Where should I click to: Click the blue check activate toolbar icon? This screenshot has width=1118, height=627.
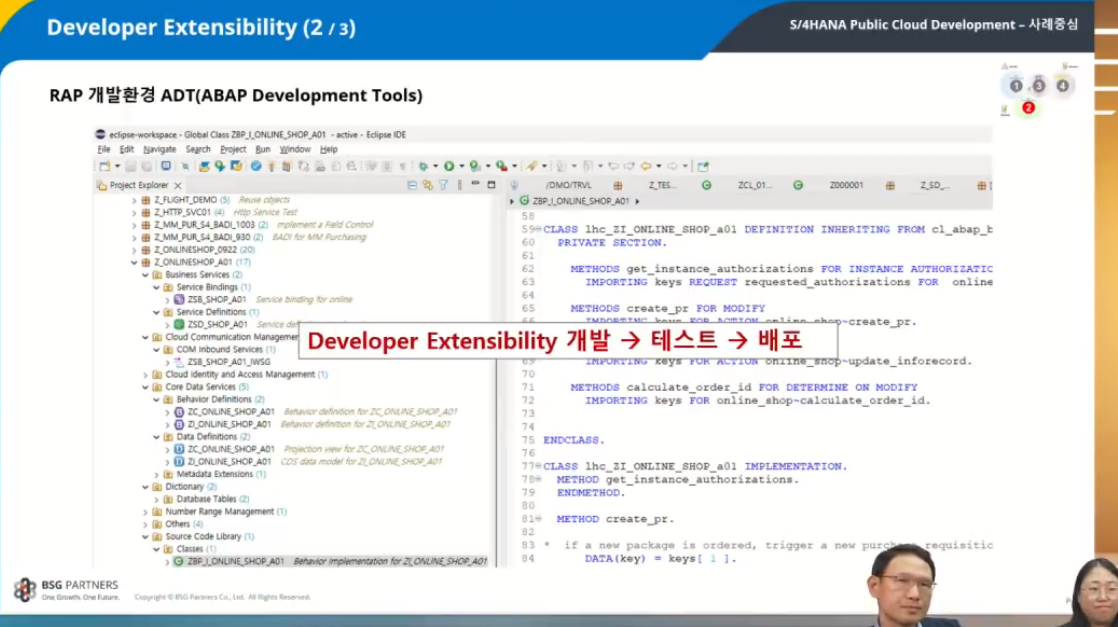(256, 166)
